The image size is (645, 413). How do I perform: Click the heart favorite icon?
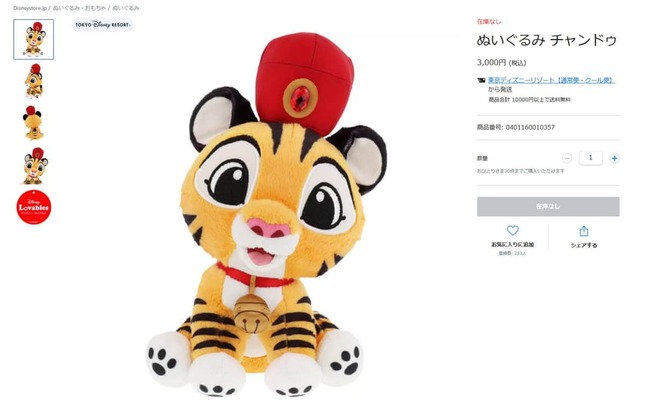[513, 231]
